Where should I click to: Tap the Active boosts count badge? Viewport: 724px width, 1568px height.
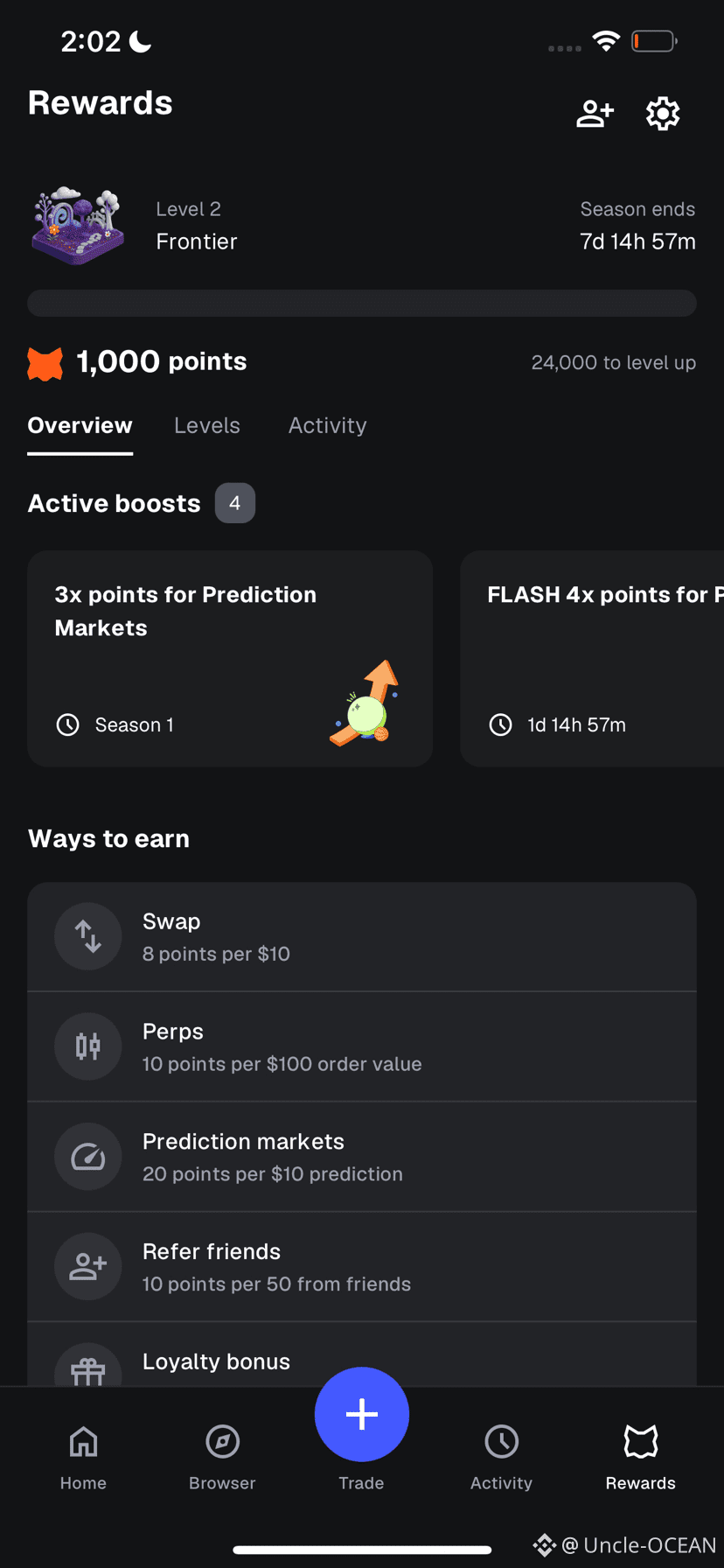coord(235,503)
